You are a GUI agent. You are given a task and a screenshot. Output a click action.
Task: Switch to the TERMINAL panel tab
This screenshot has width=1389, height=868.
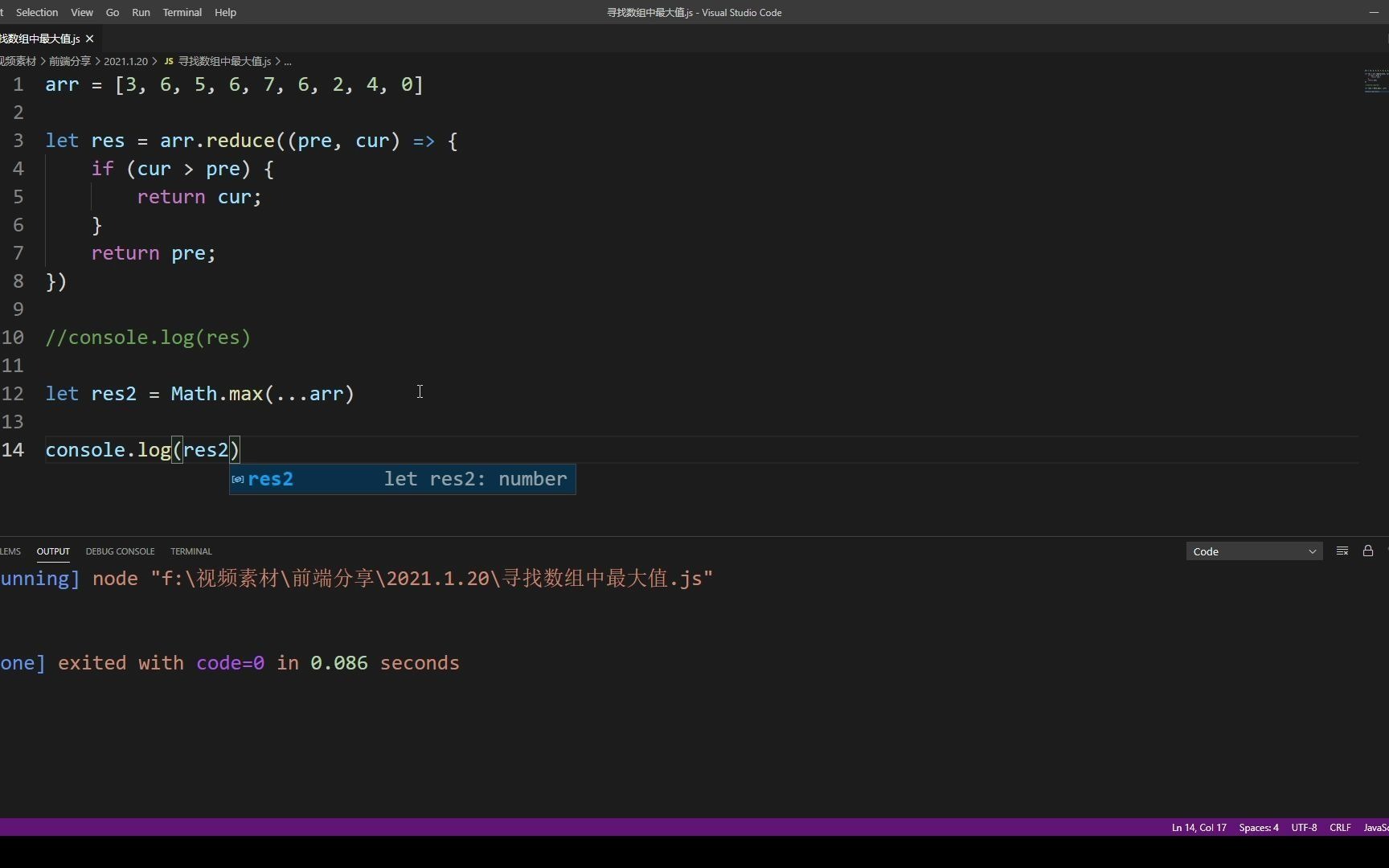coord(191,551)
